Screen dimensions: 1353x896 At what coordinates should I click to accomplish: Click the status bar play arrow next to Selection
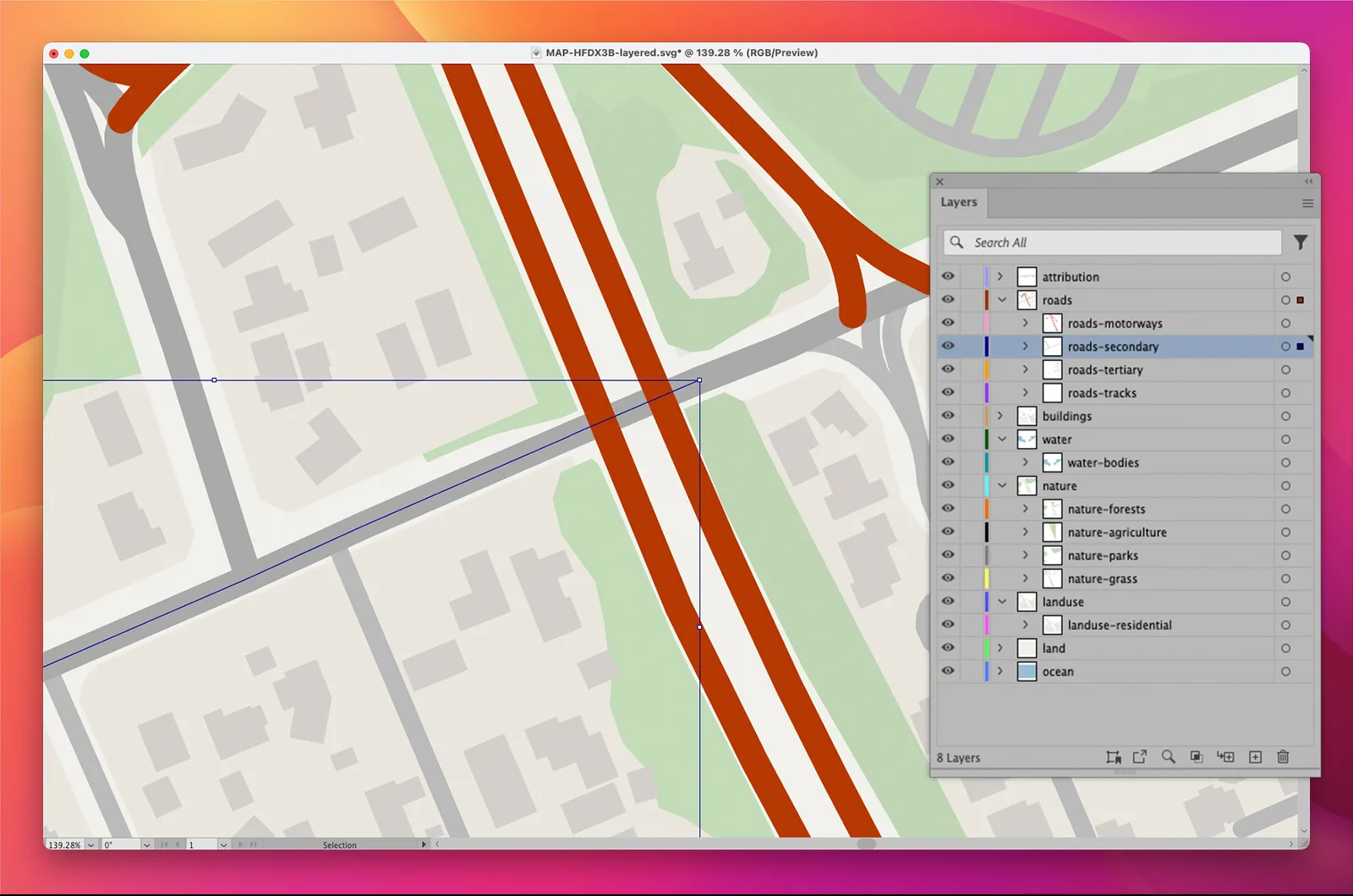click(x=424, y=844)
